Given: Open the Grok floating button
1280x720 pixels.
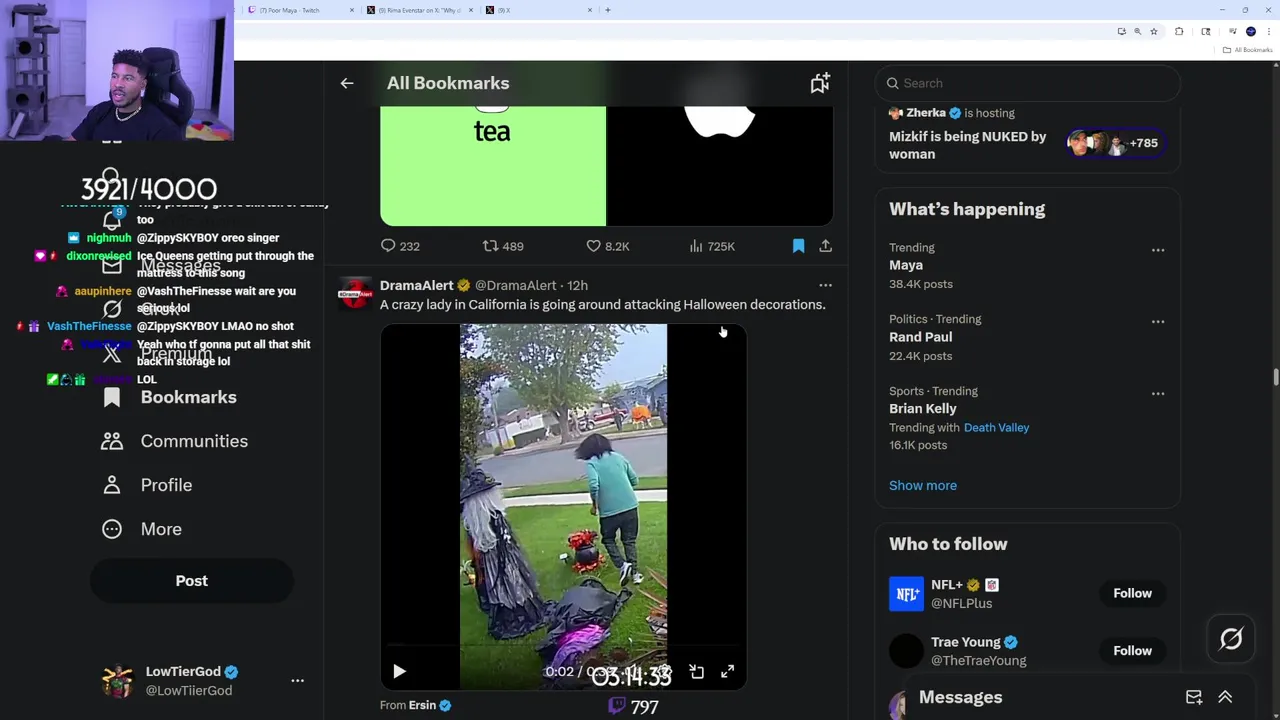Looking at the screenshot, I should tap(1230, 639).
